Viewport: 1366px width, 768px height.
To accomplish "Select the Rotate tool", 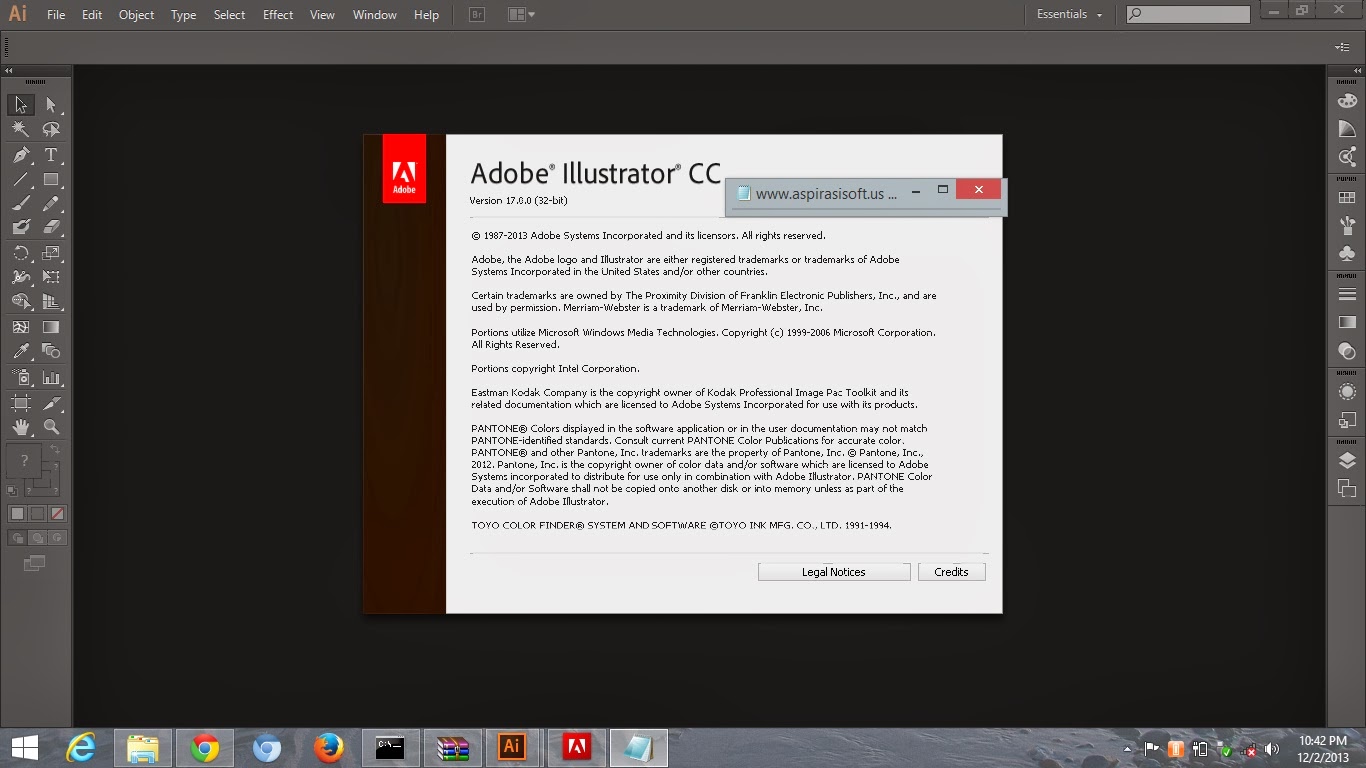I will point(21,253).
